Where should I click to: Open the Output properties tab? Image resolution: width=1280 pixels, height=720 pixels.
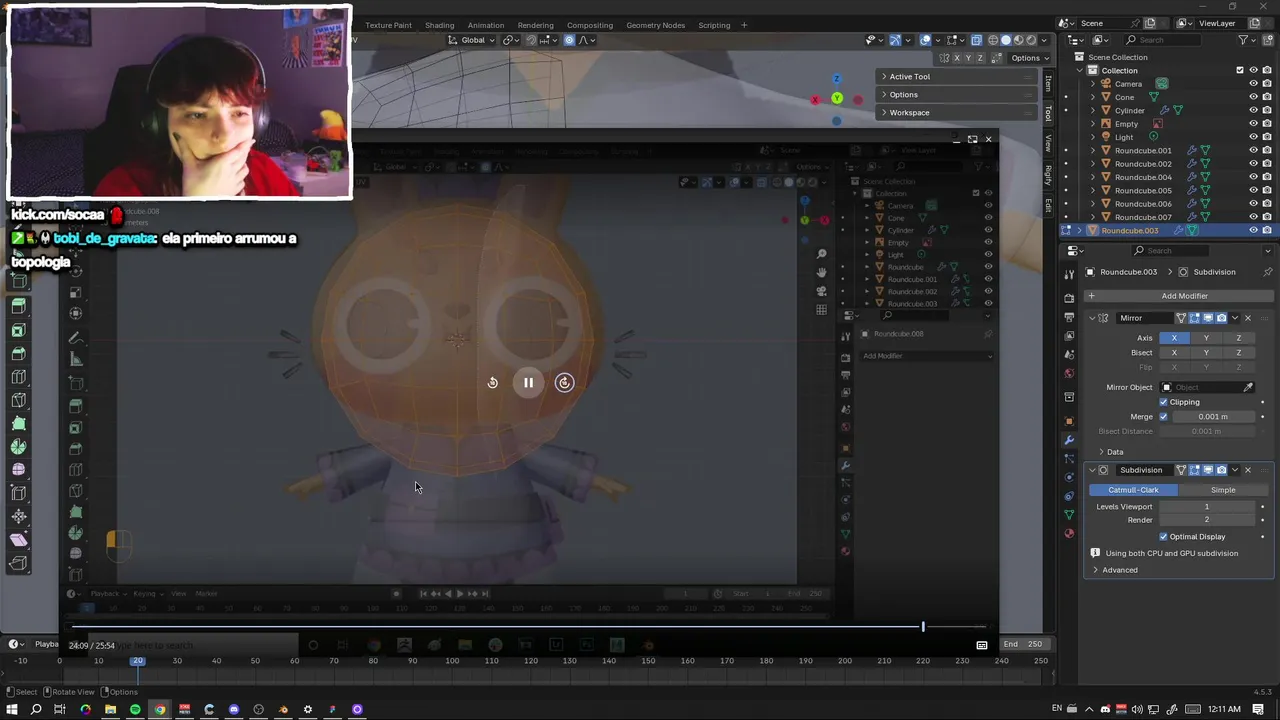1069,317
